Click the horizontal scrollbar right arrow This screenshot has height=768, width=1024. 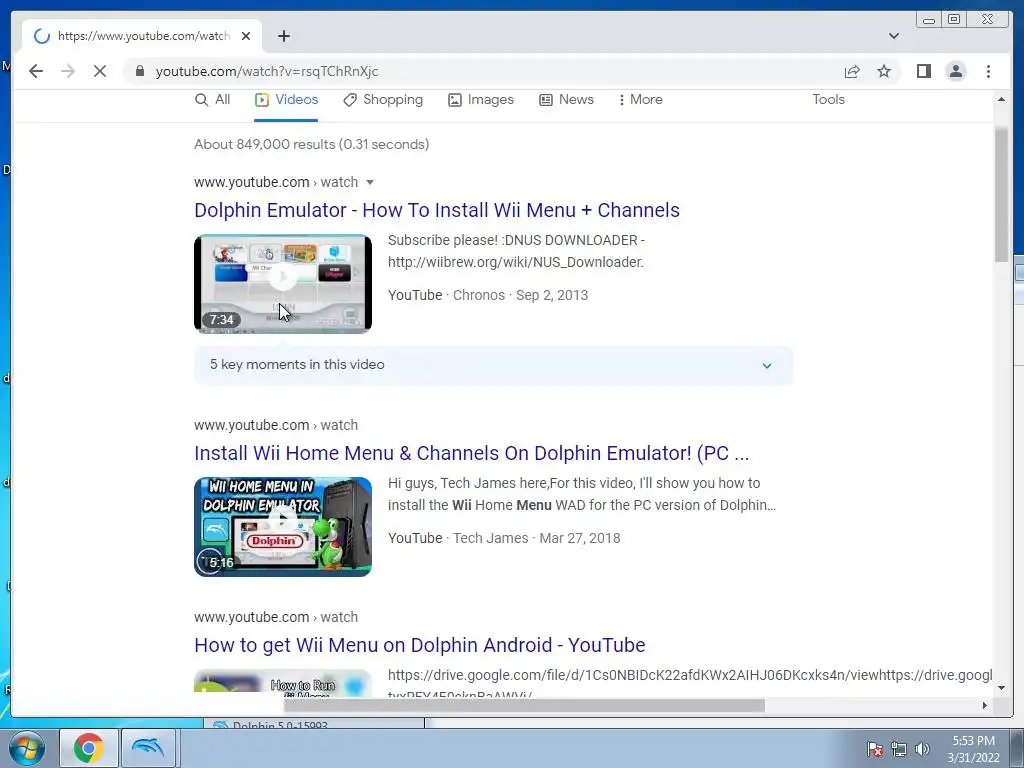point(985,705)
